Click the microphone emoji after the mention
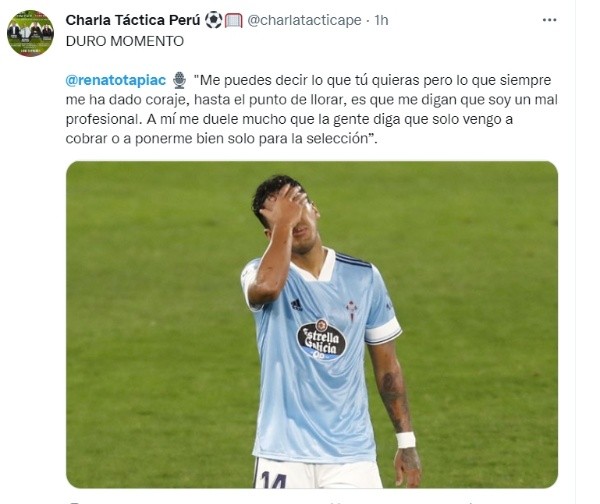The image size is (600, 504). tap(179, 80)
